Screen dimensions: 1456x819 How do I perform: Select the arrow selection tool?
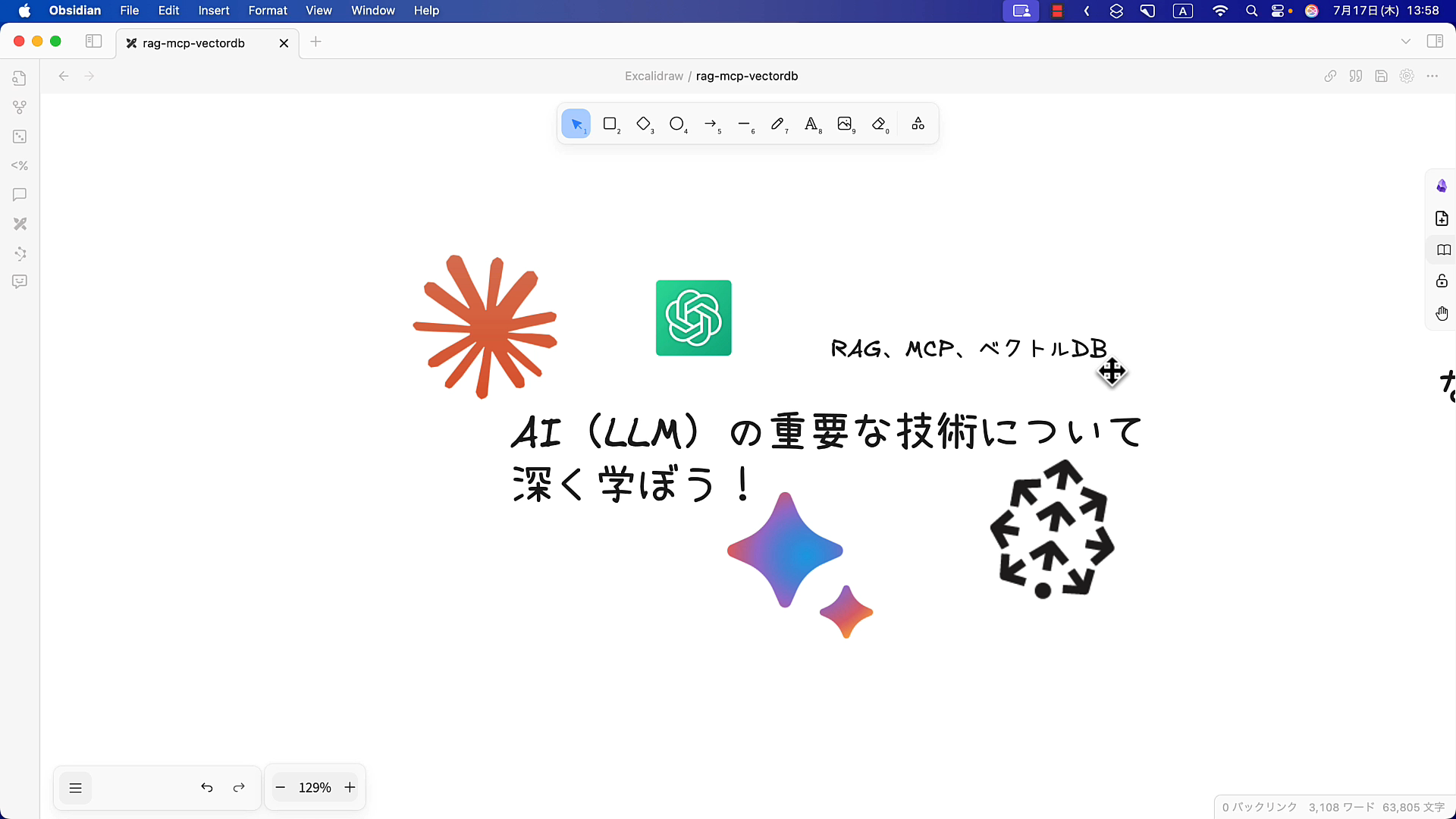coord(576,124)
